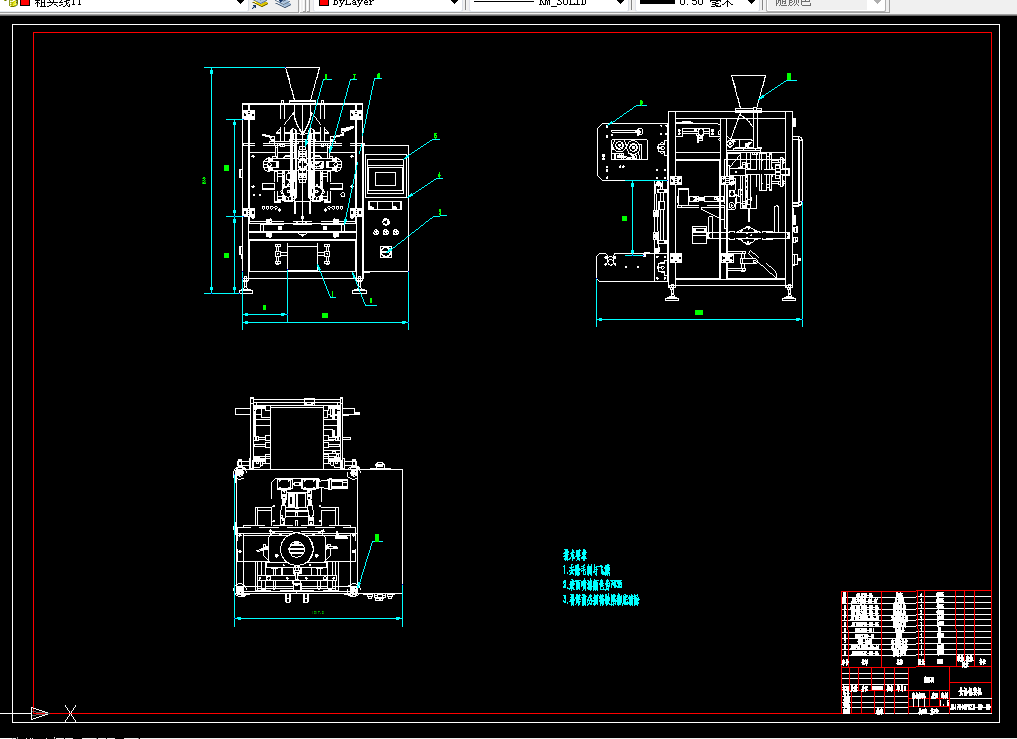Select the side view overall length dimension
The height and width of the screenshot is (739, 1017).
point(699,317)
